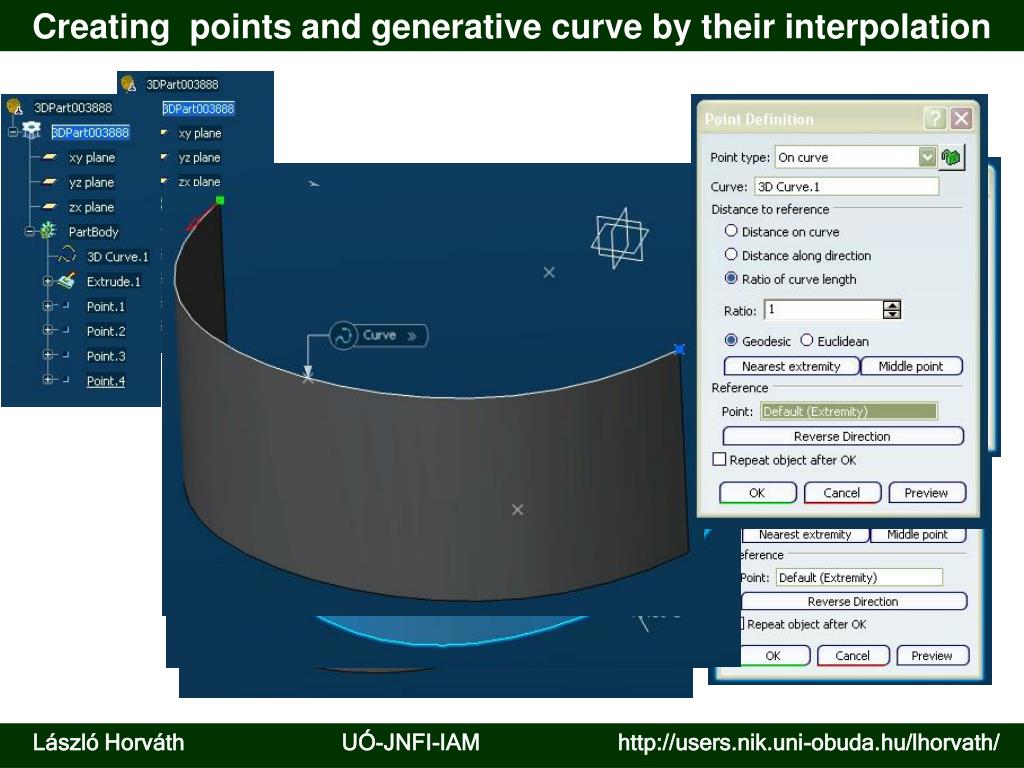Select the underlined Point.4 tree item
The height and width of the screenshot is (768, 1024).
(x=106, y=381)
